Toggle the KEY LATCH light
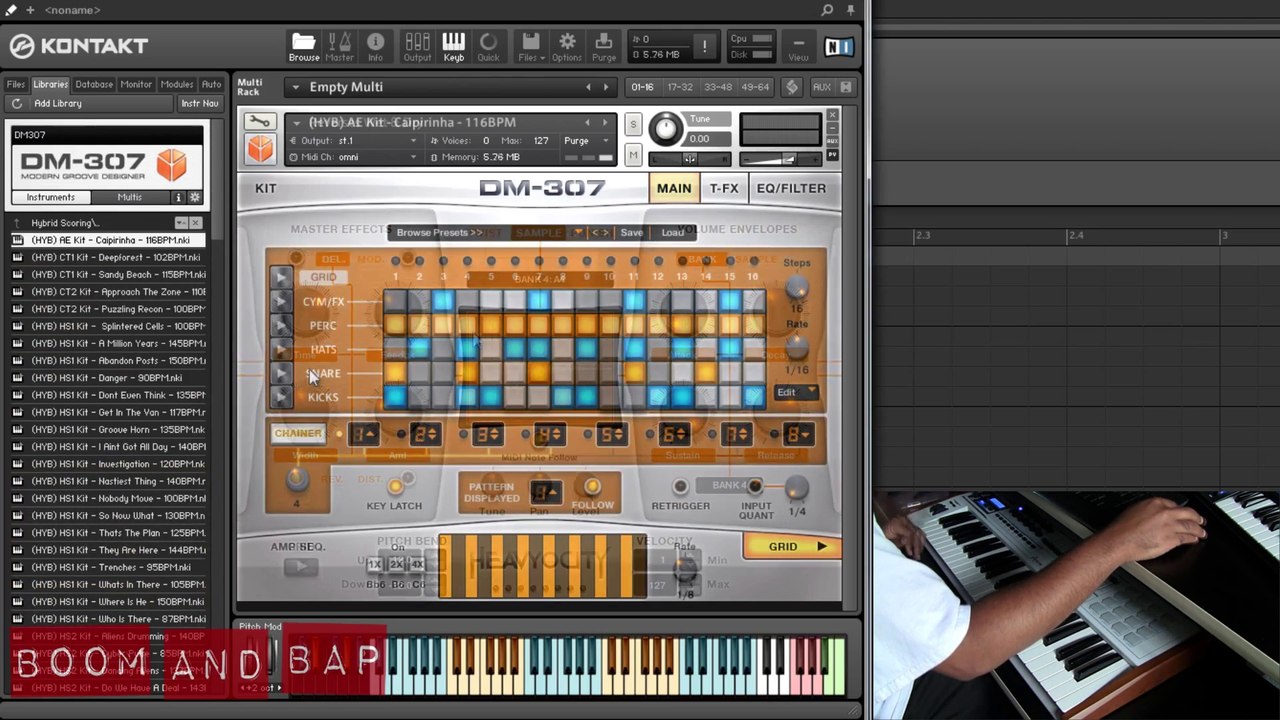 [396, 486]
